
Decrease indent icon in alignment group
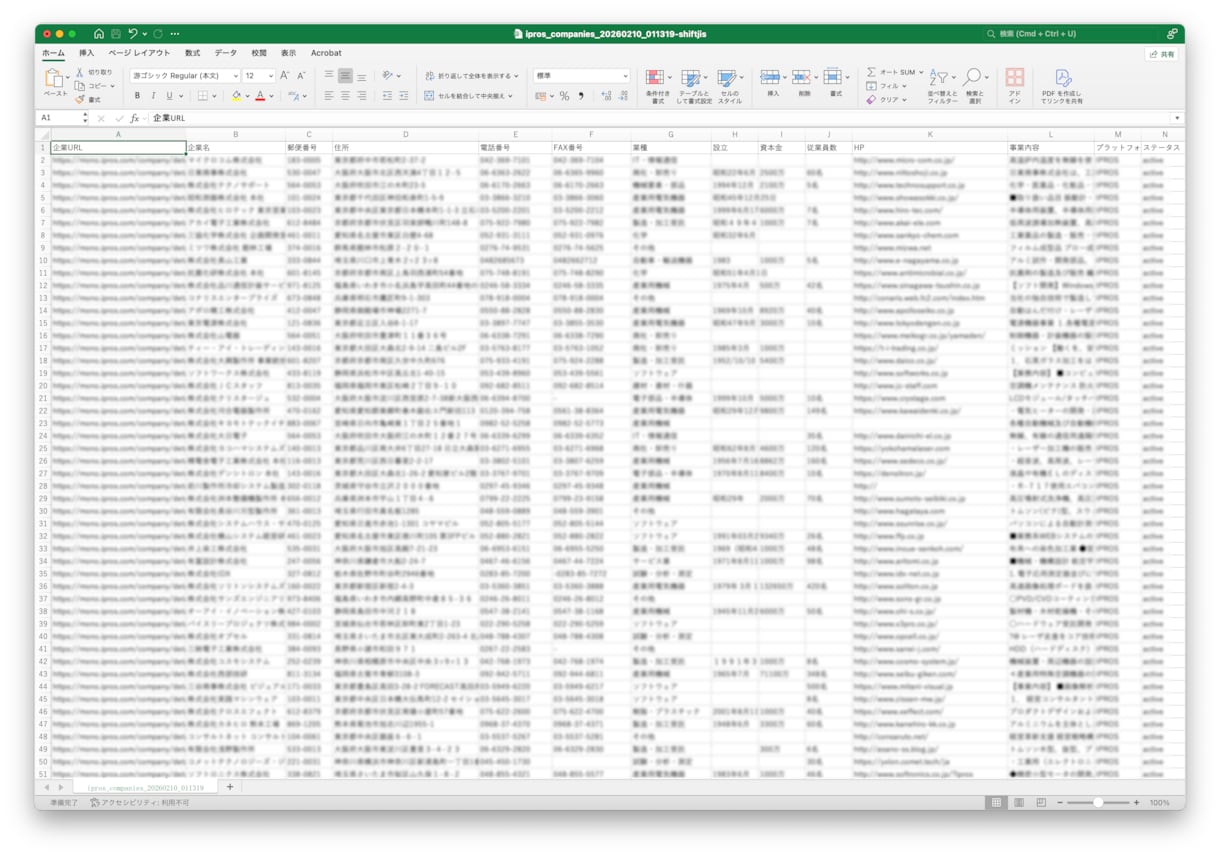pos(388,96)
